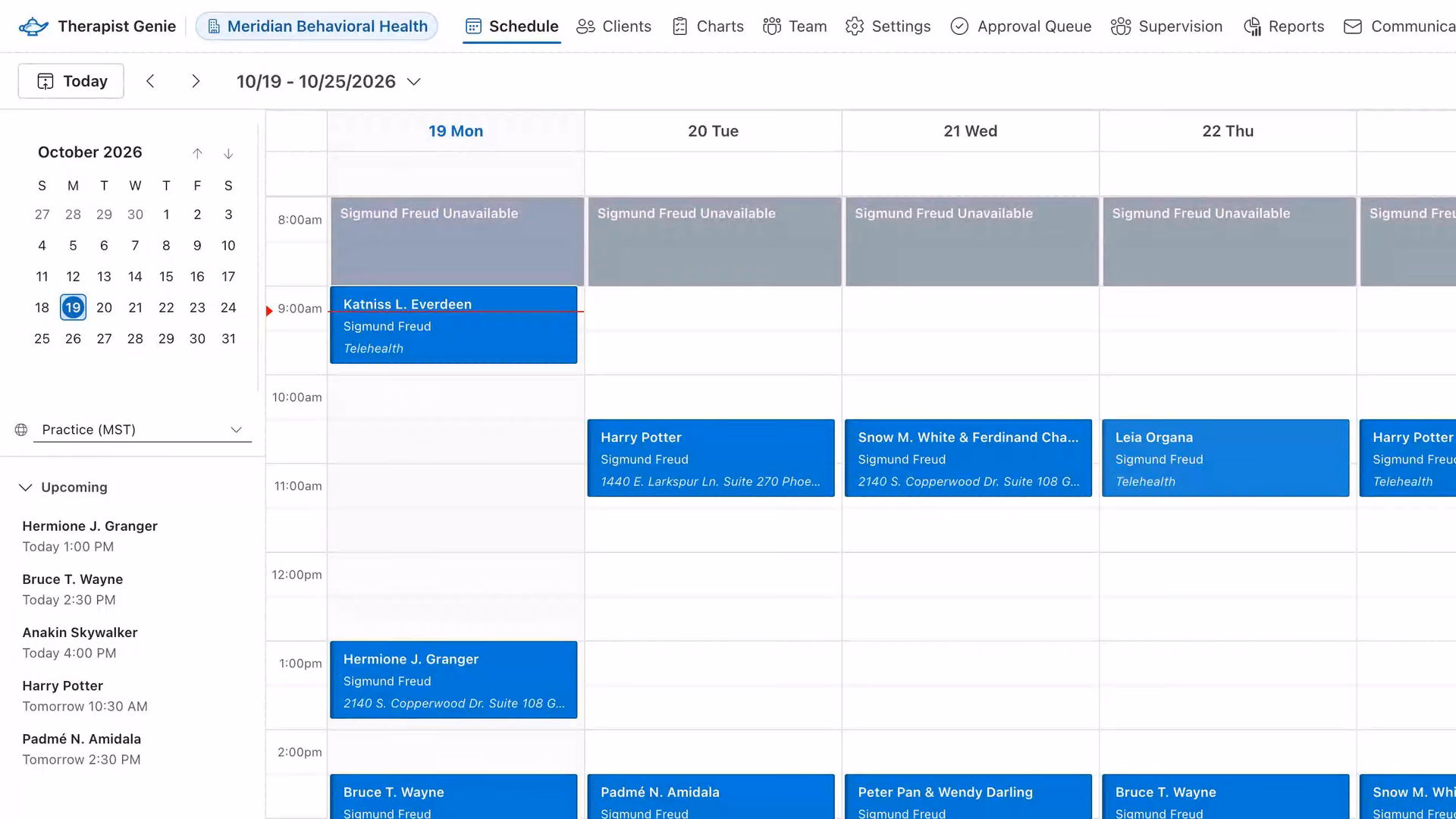Click the Communications envelope icon
The image size is (1456, 819).
pos(1353,27)
